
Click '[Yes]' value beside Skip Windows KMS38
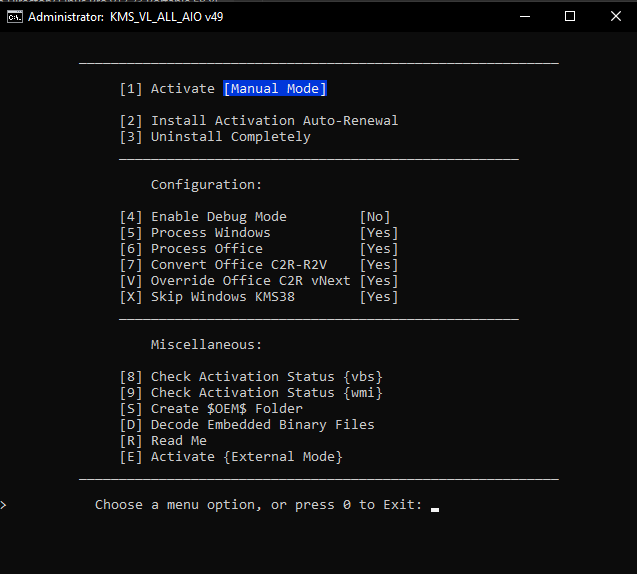coord(379,297)
